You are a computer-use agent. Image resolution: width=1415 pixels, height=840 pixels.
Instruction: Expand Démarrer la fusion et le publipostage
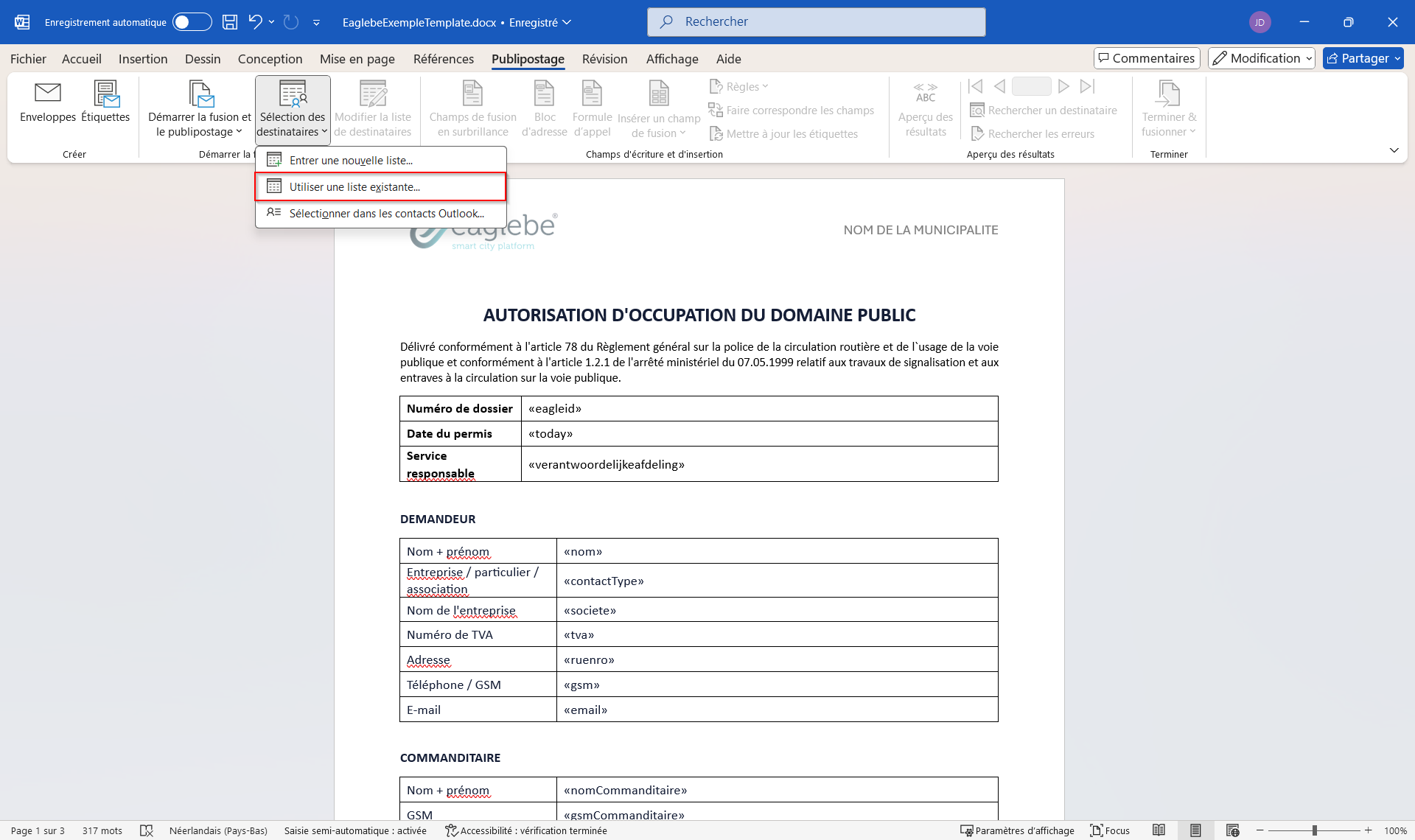(199, 111)
